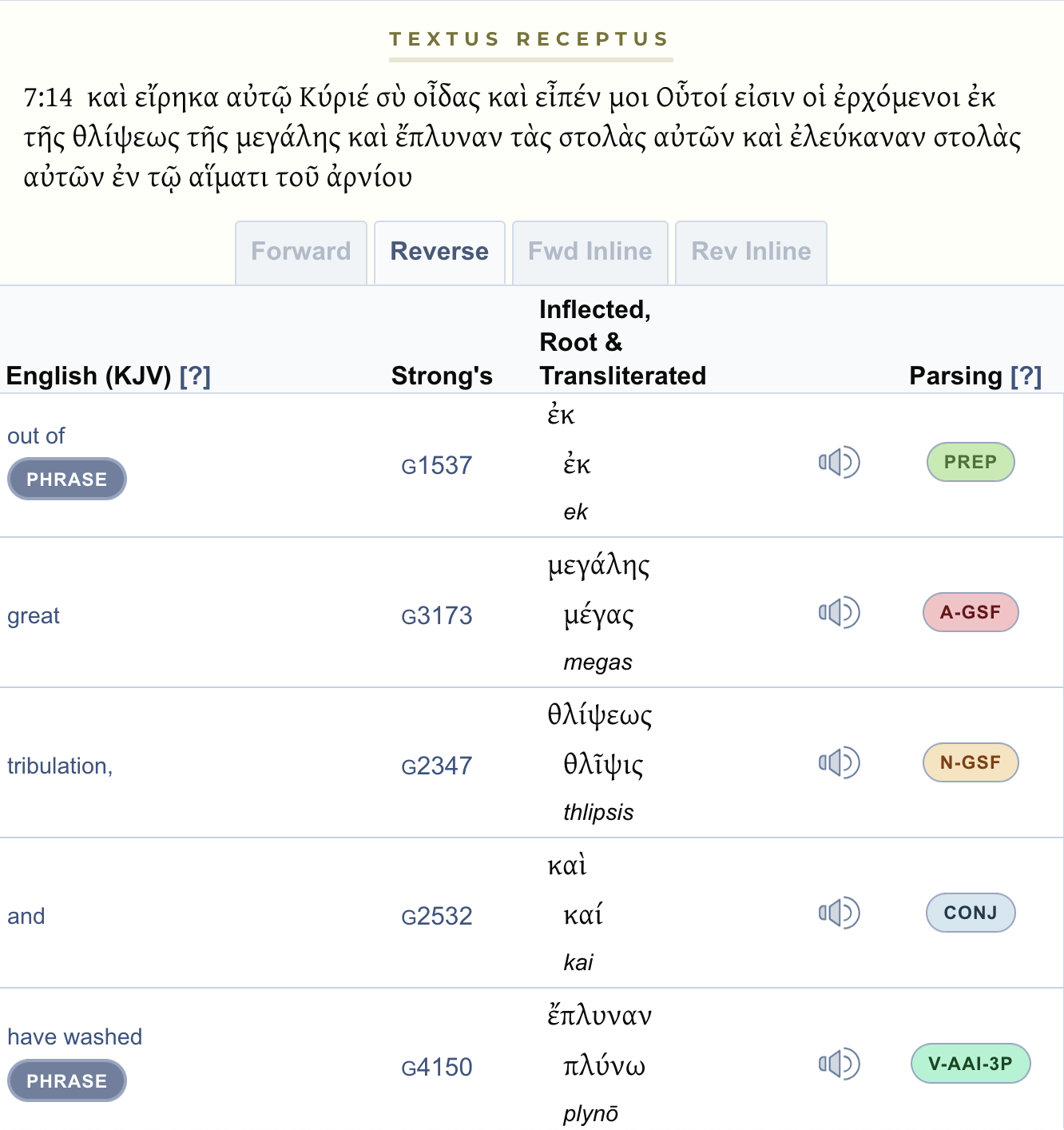
Task: Play audio pronunciation for θλῖψις
Action: click(x=839, y=762)
